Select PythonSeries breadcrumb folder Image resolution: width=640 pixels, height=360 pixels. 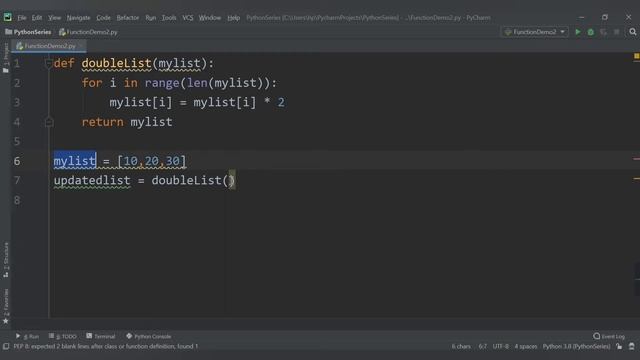[x=28, y=32]
